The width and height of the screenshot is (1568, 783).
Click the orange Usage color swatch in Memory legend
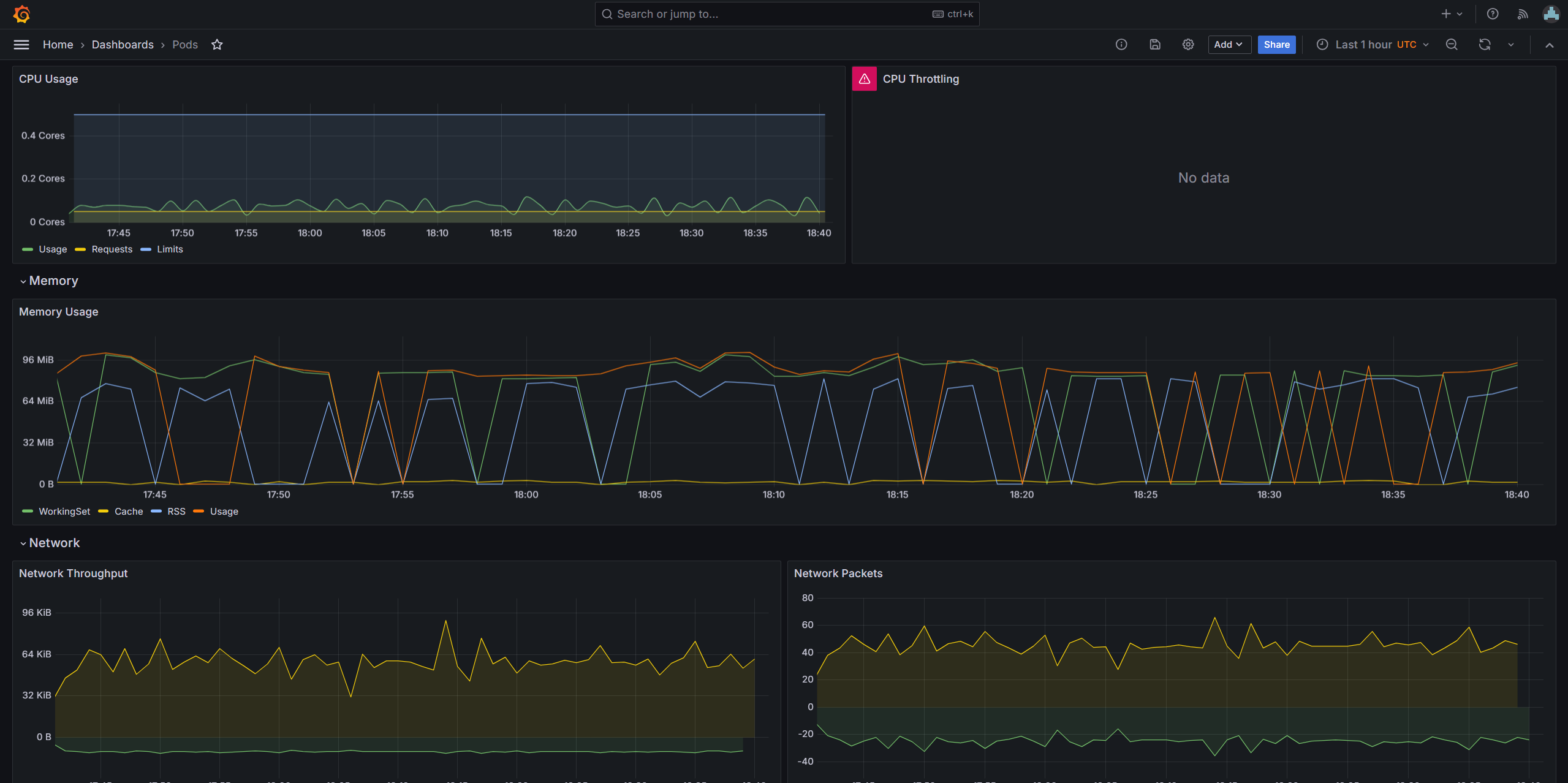tap(199, 512)
